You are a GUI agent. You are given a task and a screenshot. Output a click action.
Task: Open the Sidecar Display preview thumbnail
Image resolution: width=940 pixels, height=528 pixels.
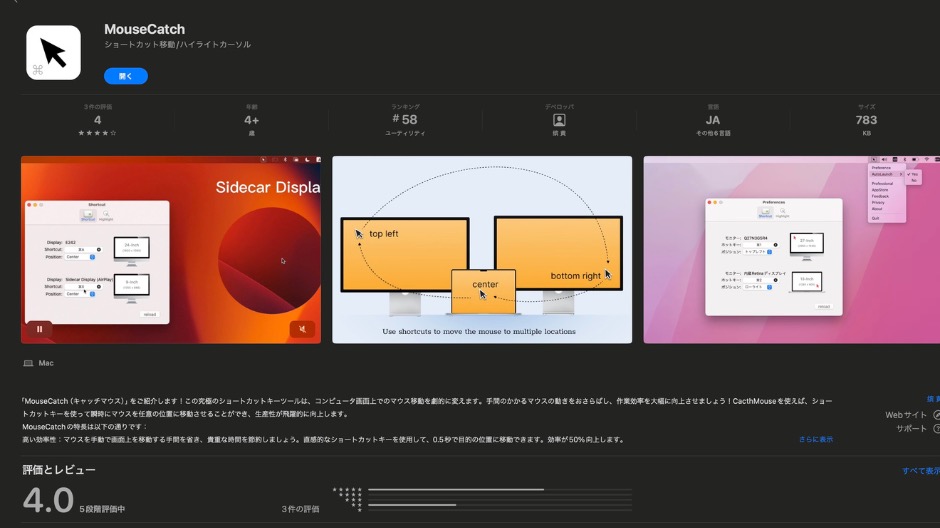point(171,250)
